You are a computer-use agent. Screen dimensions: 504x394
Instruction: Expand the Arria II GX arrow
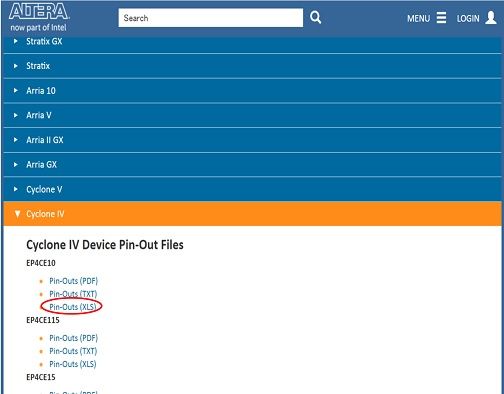click(16, 140)
